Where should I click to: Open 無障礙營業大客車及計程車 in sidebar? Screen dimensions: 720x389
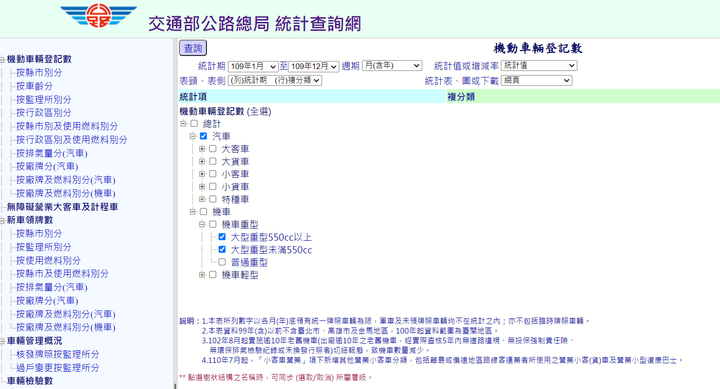62,207
